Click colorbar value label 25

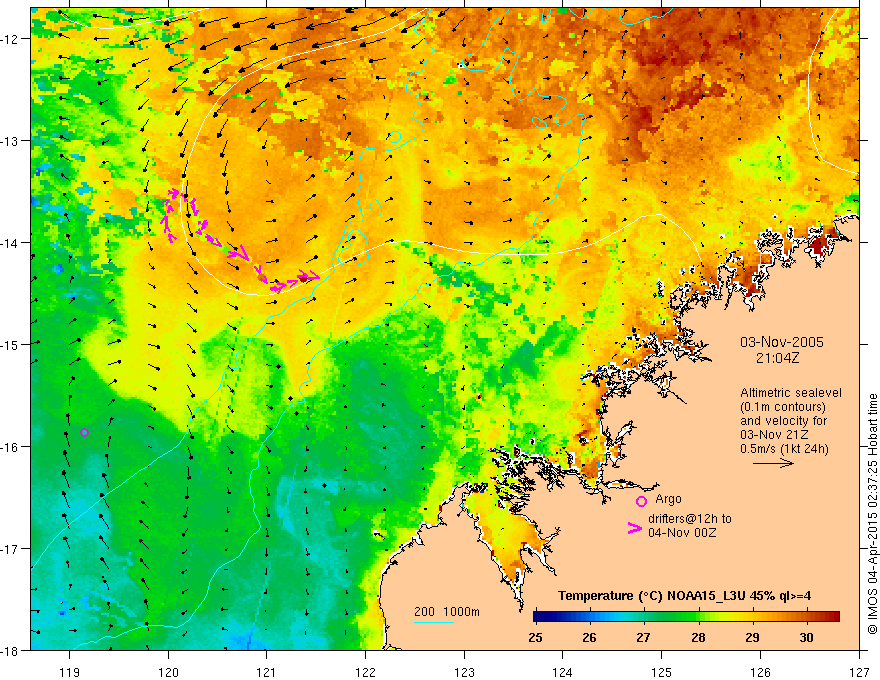tap(535, 637)
